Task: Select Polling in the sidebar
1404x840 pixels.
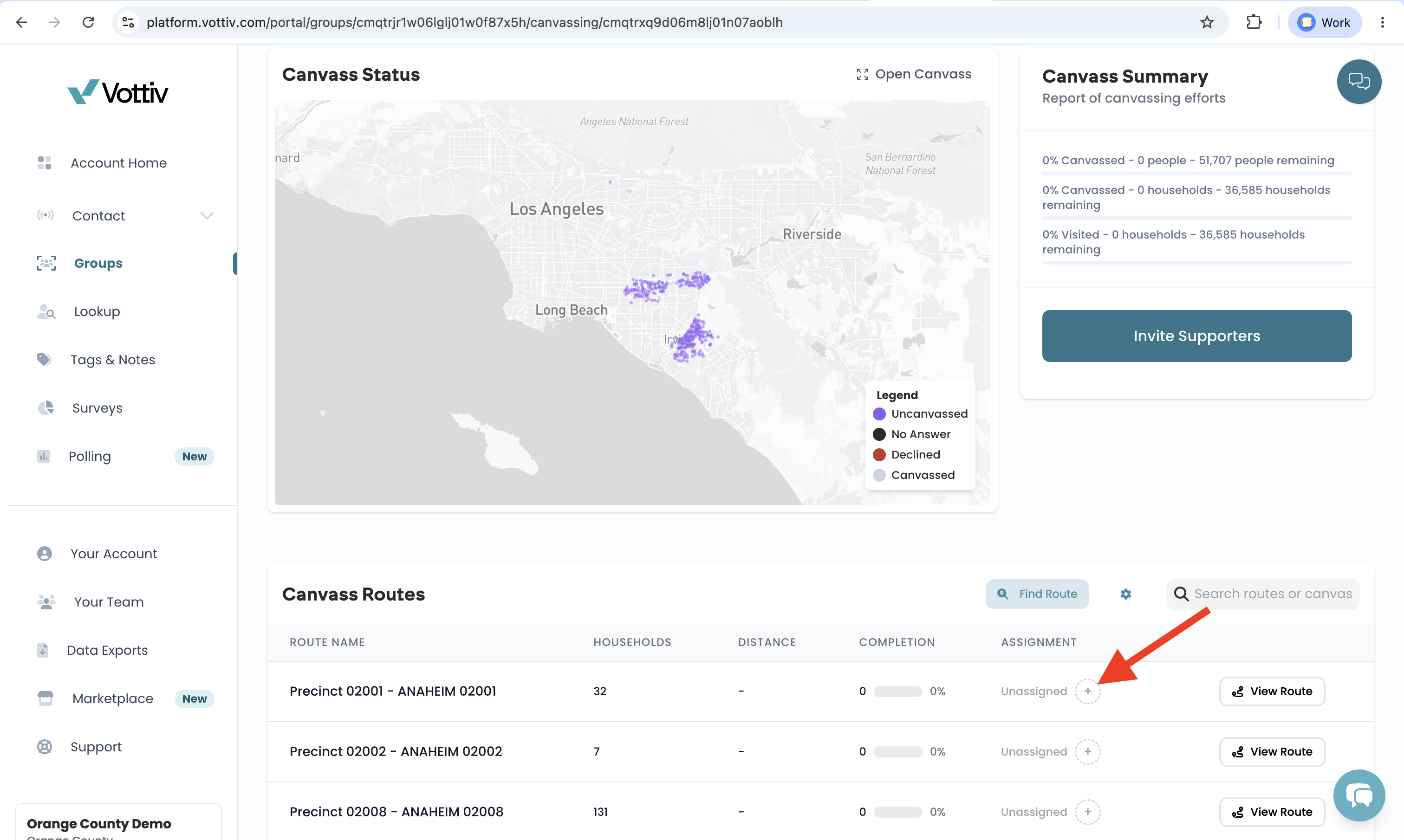Action: pyautogui.click(x=90, y=456)
